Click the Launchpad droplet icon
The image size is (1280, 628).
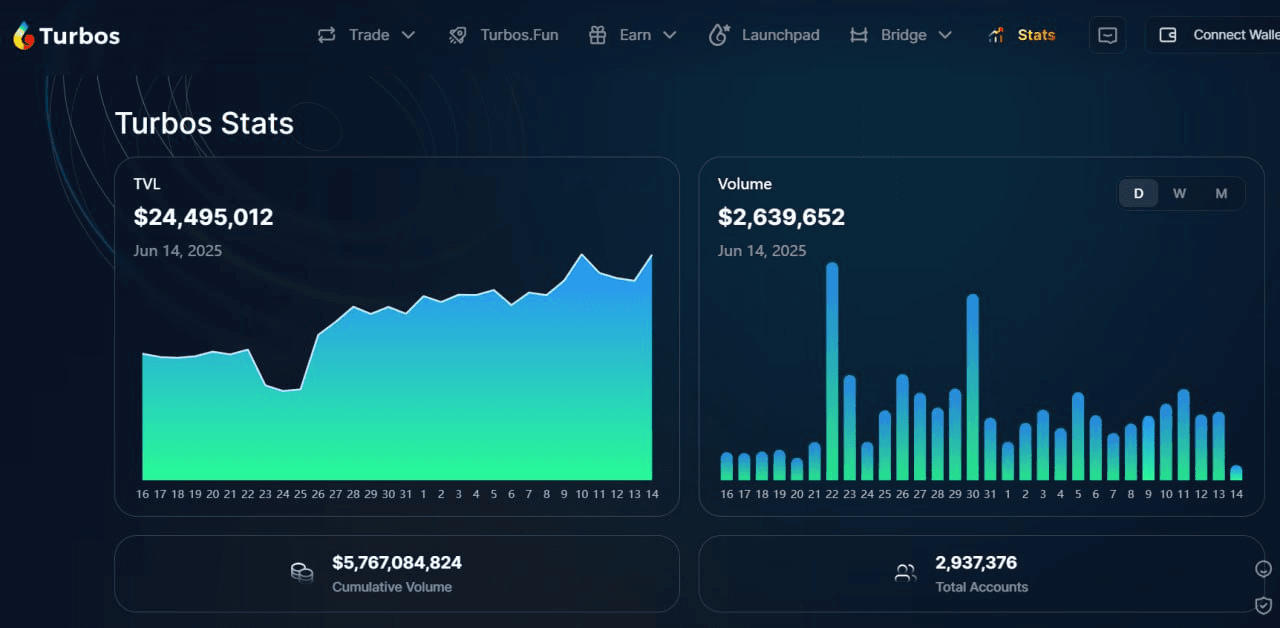pyautogui.click(x=719, y=35)
